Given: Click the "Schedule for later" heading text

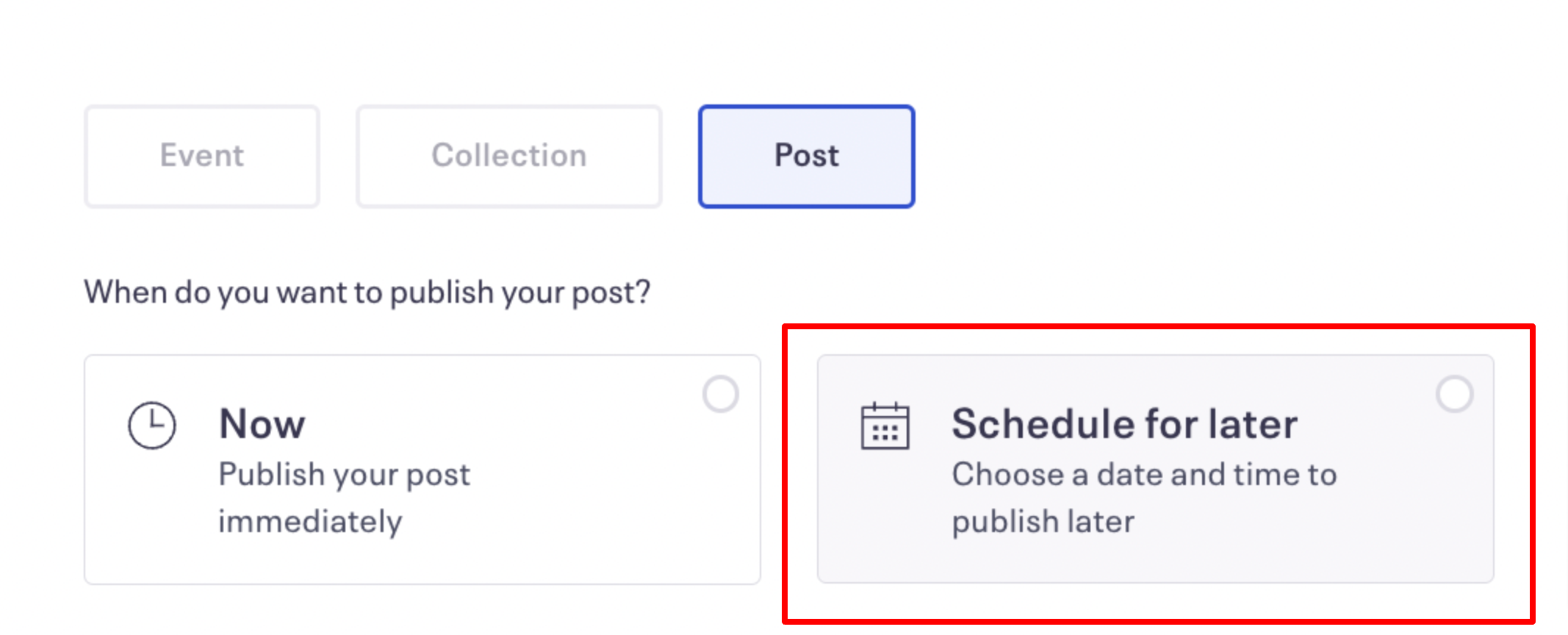Looking at the screenshot, I should tap(1124, 424).
